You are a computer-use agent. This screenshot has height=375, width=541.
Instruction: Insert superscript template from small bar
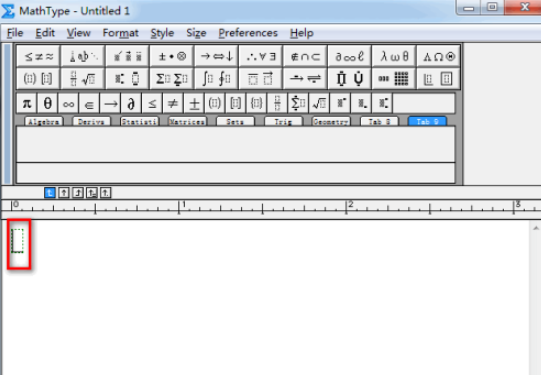click(x=340, y=103)
